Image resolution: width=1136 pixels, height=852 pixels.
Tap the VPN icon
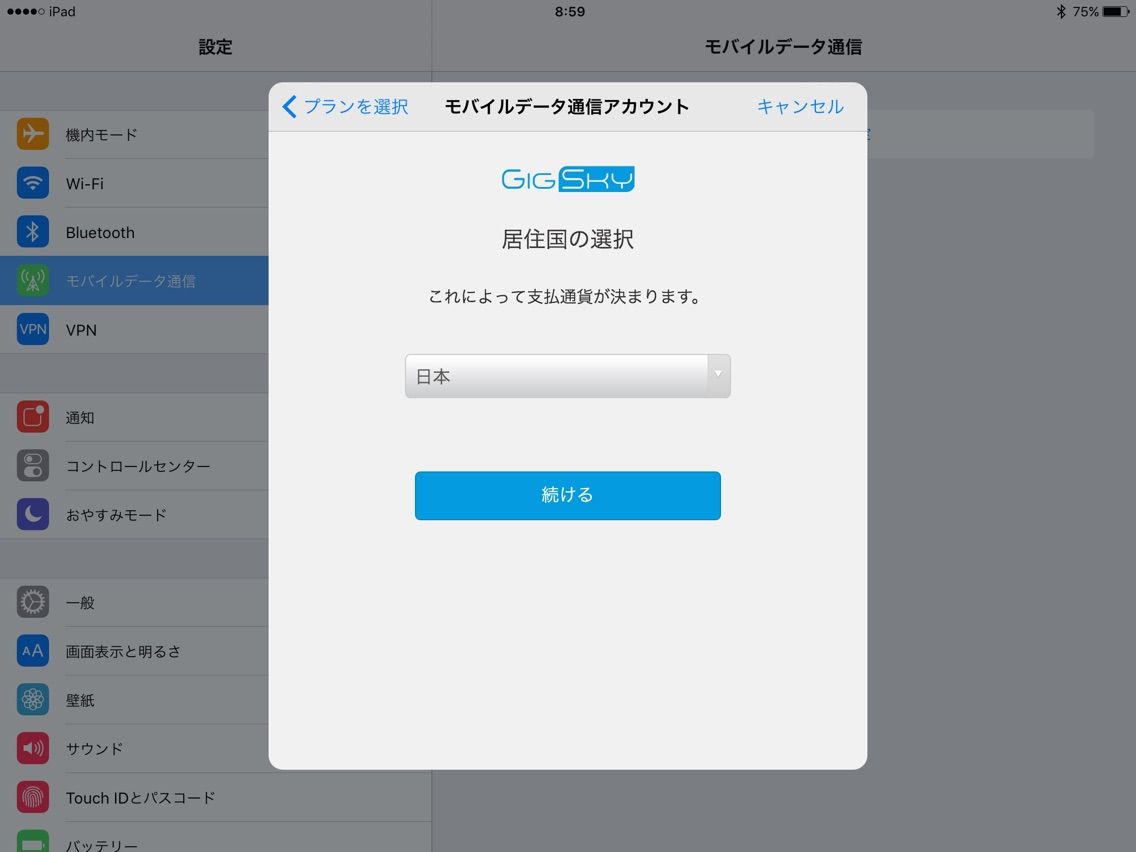click(33, 329)
